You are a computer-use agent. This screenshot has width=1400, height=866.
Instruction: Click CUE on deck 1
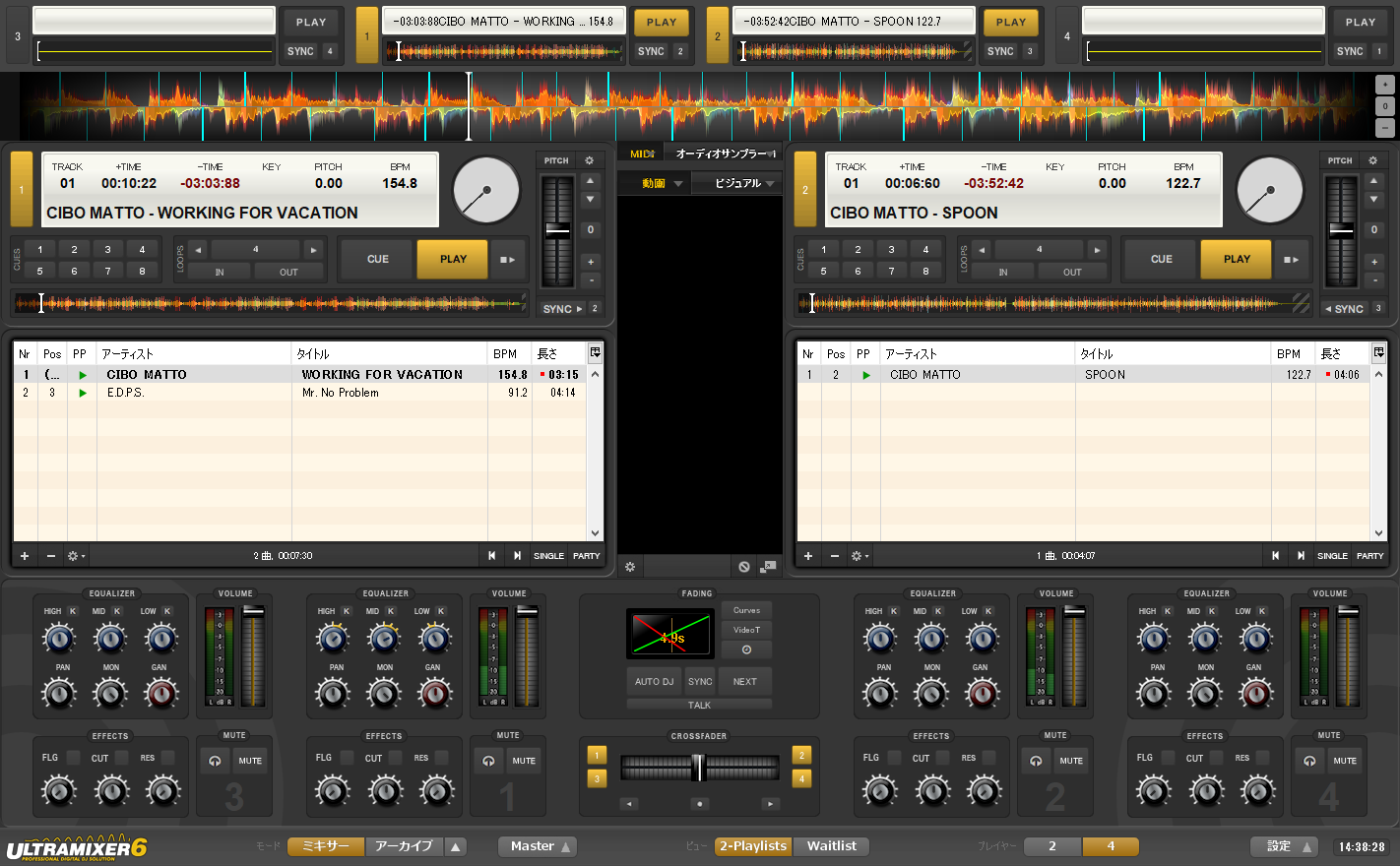pyautogui.click(x=378, y=260)
